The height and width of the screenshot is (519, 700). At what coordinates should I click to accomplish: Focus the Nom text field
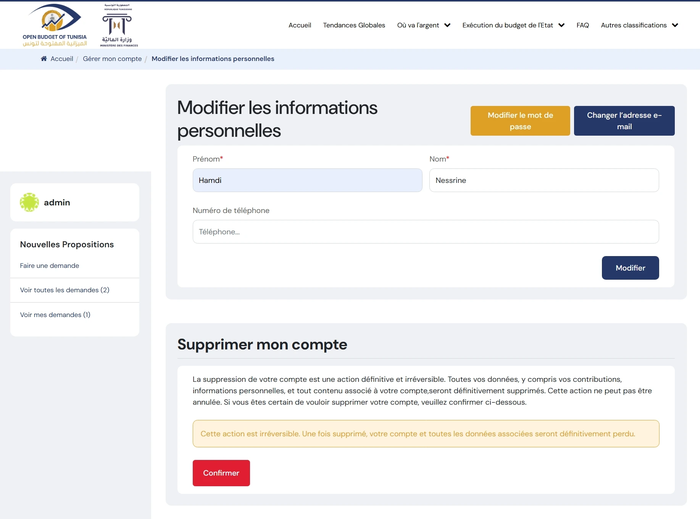pyautogui.click(x=543, y=180)
